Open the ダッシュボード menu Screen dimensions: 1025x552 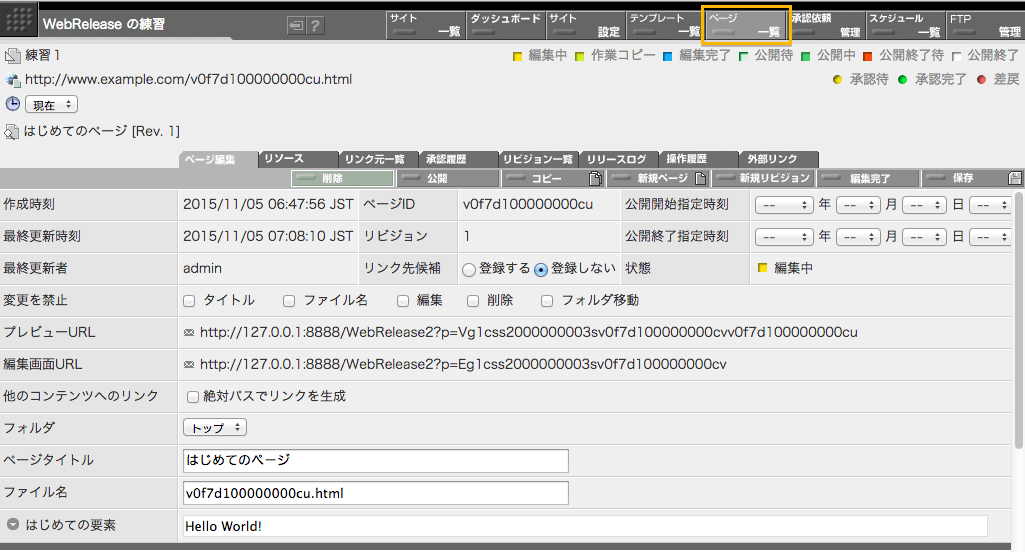[x=505, y=25]
